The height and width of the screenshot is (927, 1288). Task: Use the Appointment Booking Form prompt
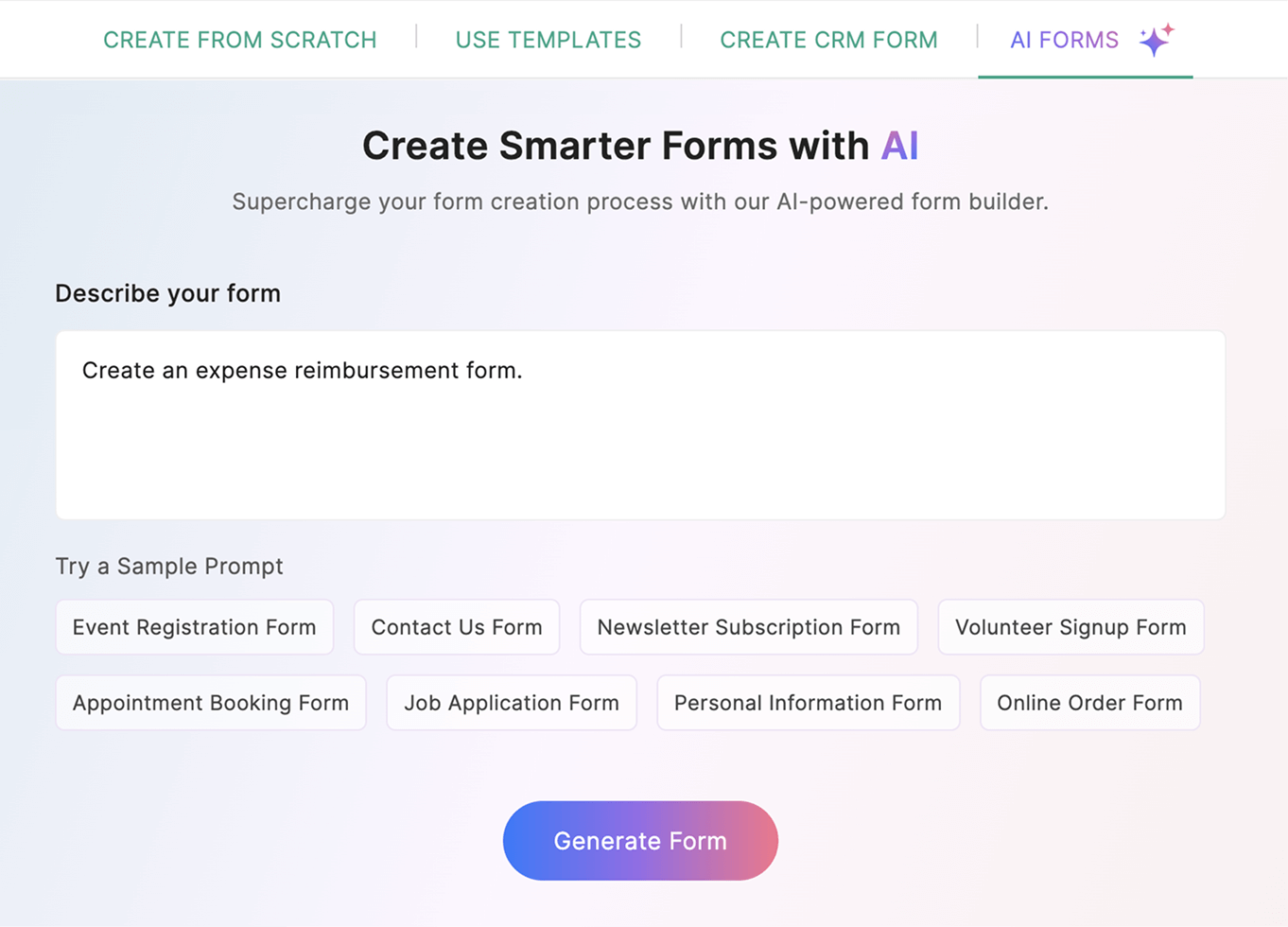(x=211, y=703)
